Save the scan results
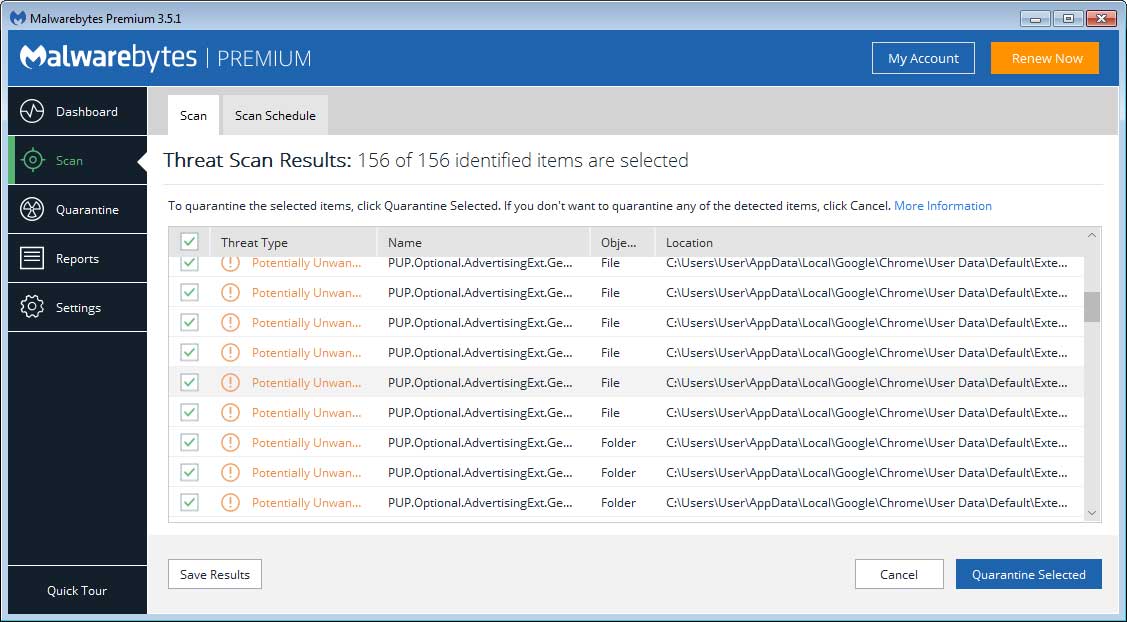The image size is (1127, 622). click(x=214, y=574)
